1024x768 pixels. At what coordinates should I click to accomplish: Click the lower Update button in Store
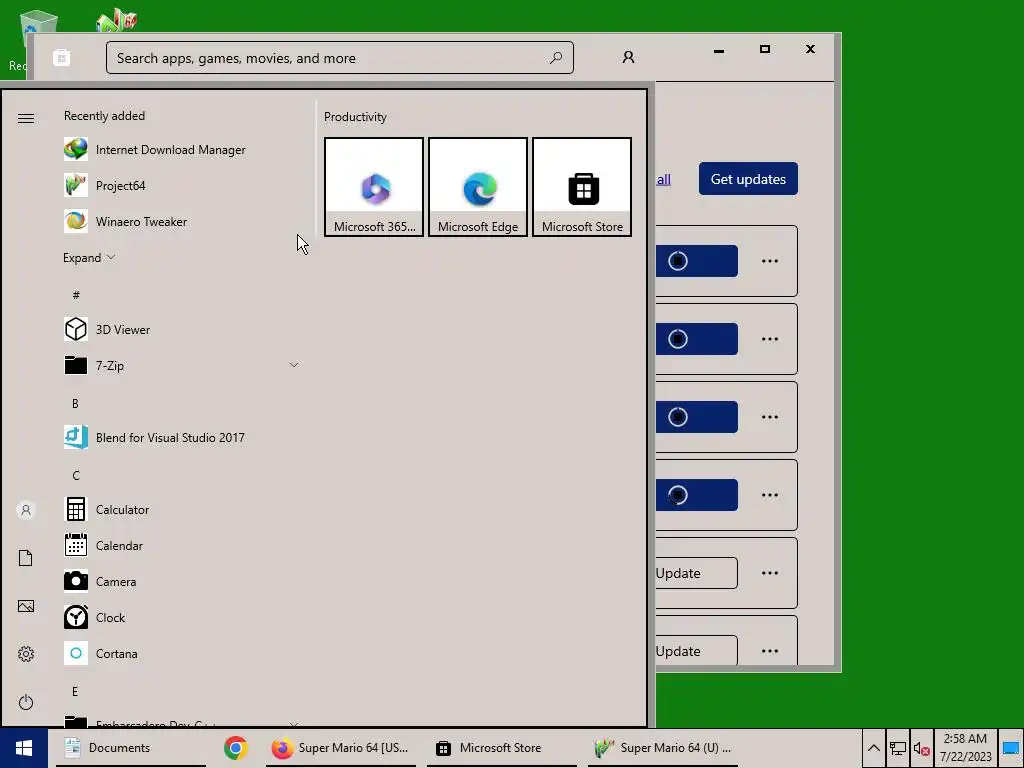(696, 650)
